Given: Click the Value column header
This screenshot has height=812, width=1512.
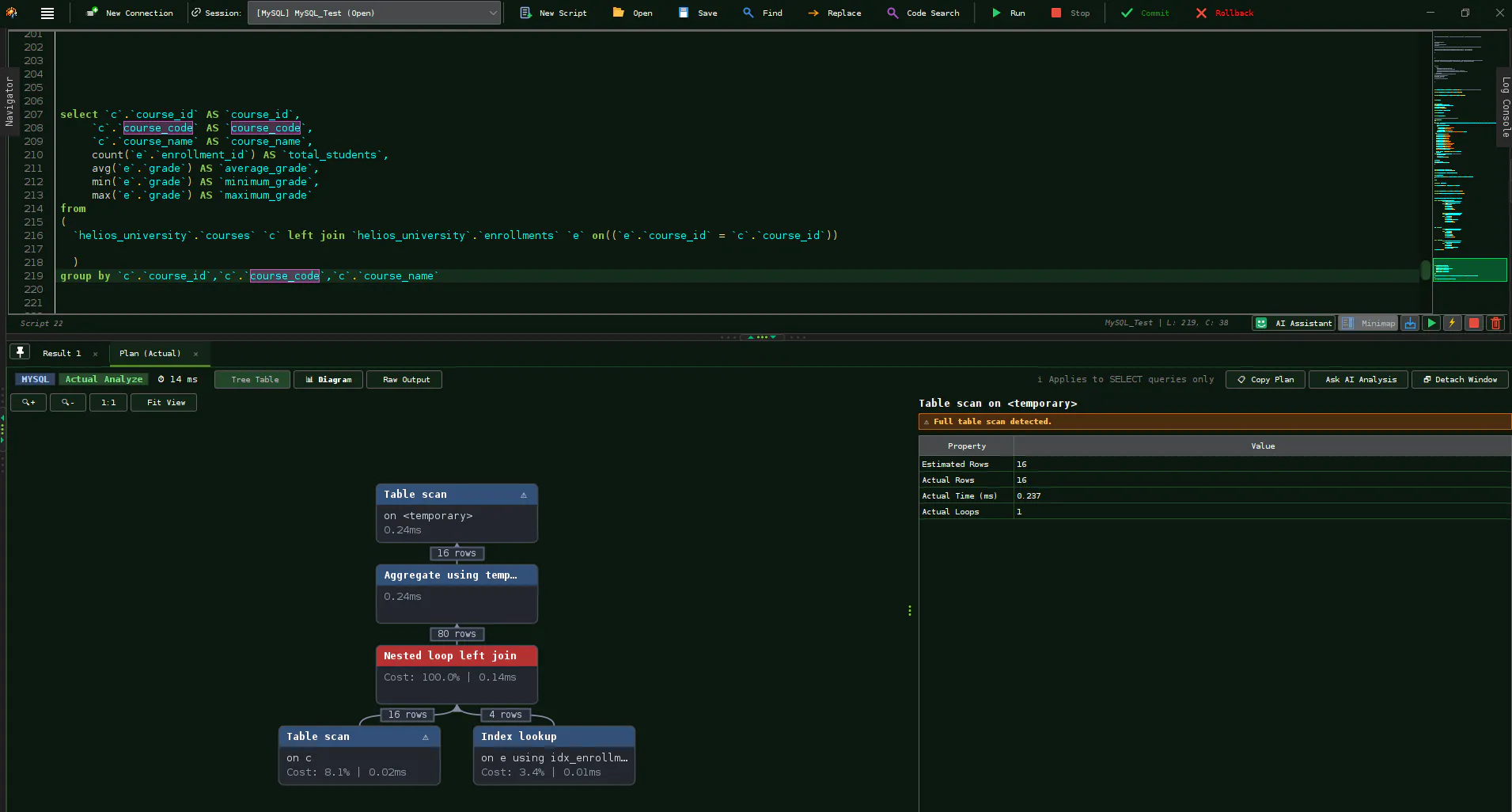Looking at the screenshot, I should (x=1263, y=446).
